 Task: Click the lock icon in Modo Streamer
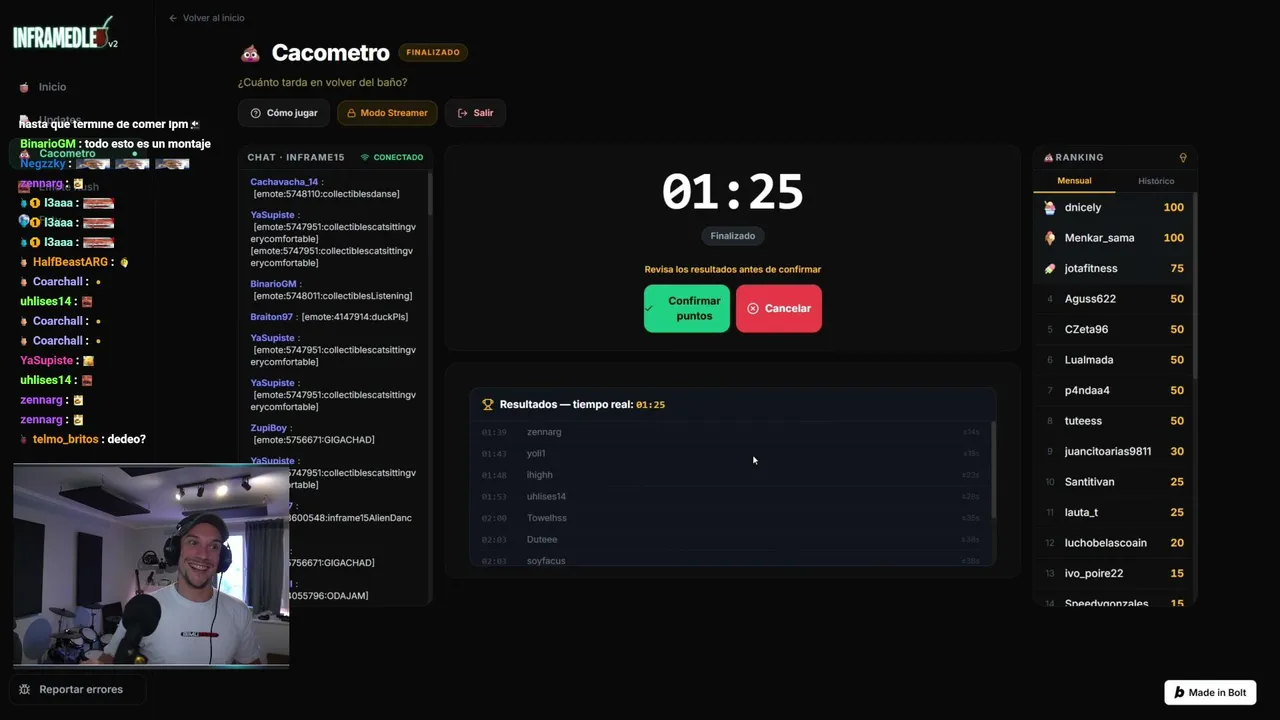(x=351, y=113)
